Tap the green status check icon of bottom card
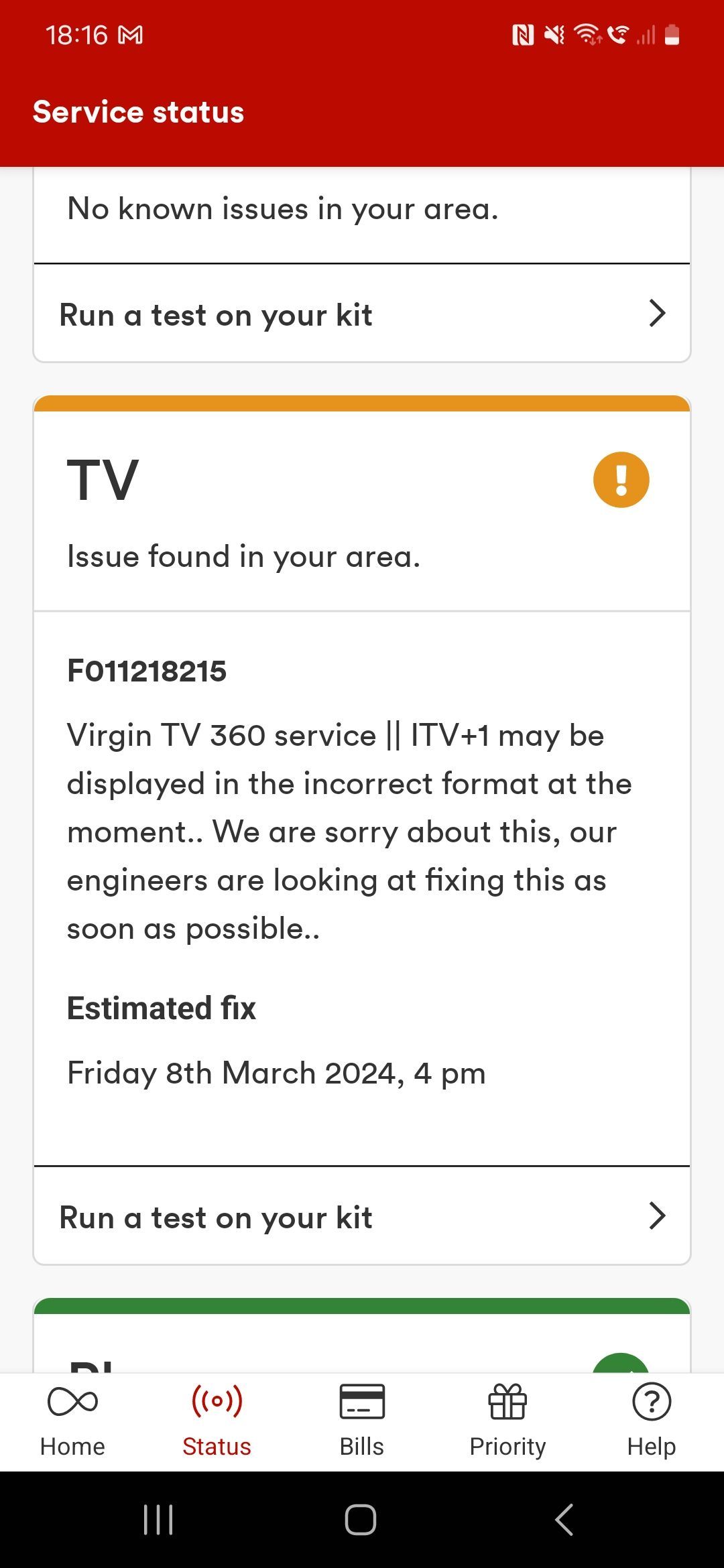724x1568 pixels. (621, 1363)
